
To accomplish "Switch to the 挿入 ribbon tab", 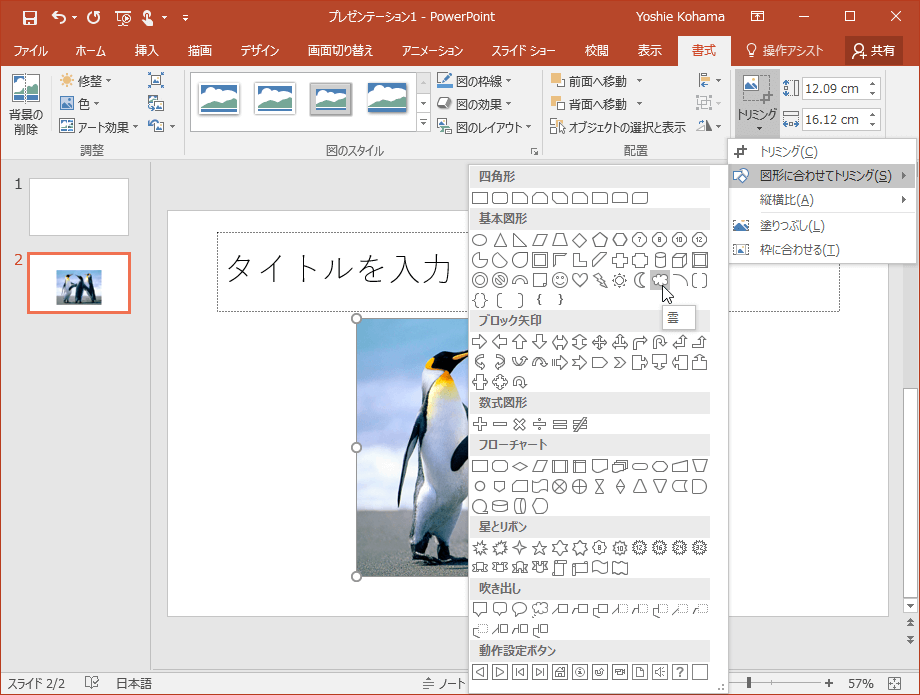I will [x=146, y=50].
